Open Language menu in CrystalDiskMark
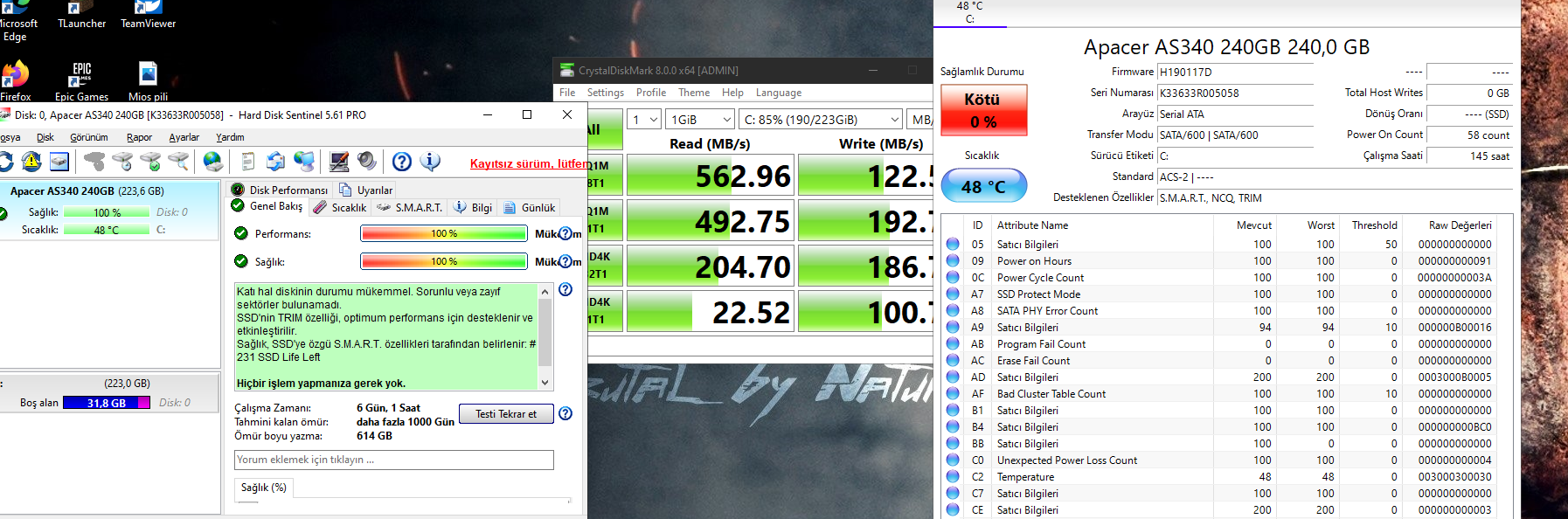 click(x=779, y=93)
